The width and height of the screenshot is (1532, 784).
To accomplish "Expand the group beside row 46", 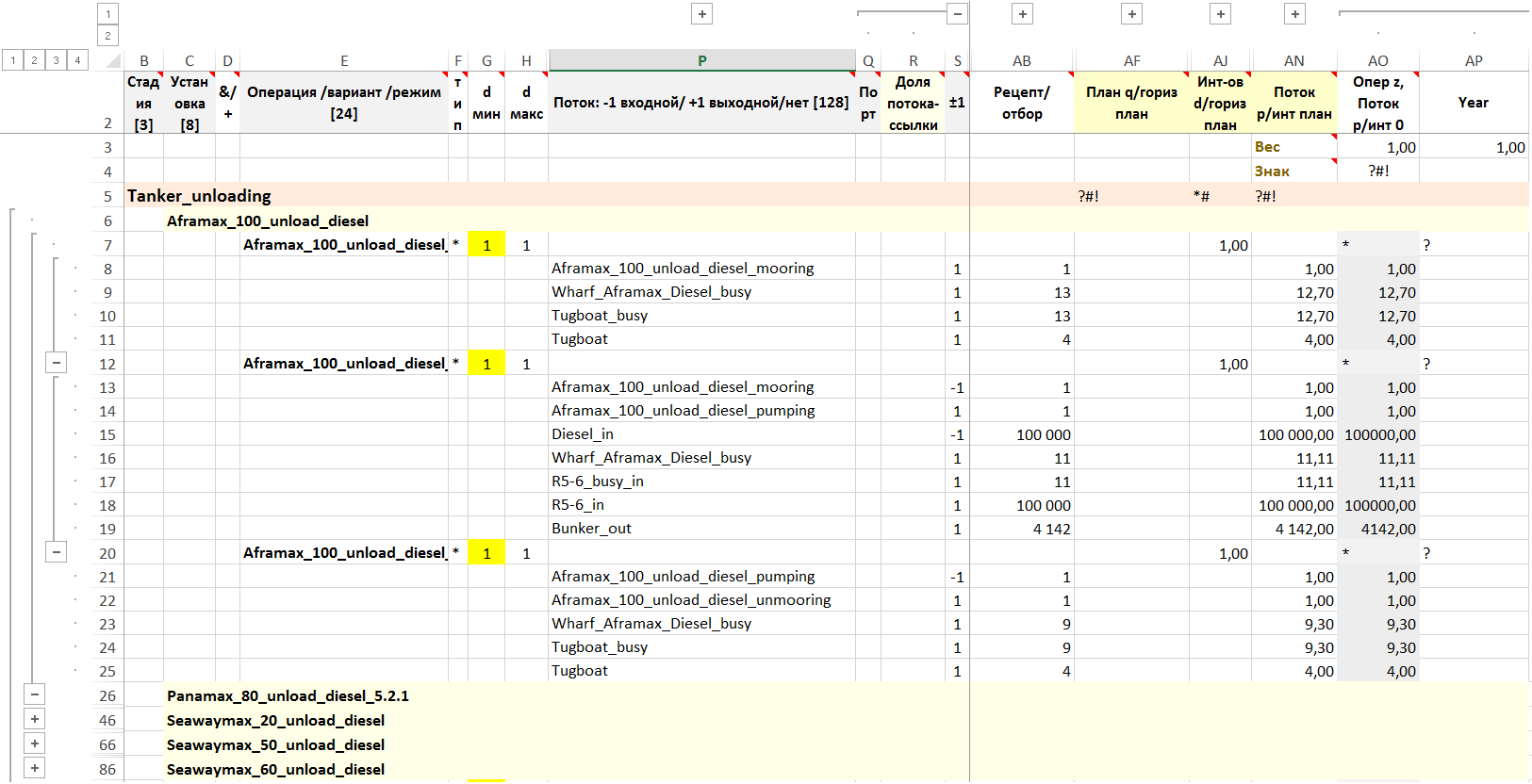I will (x=35, y=719).
